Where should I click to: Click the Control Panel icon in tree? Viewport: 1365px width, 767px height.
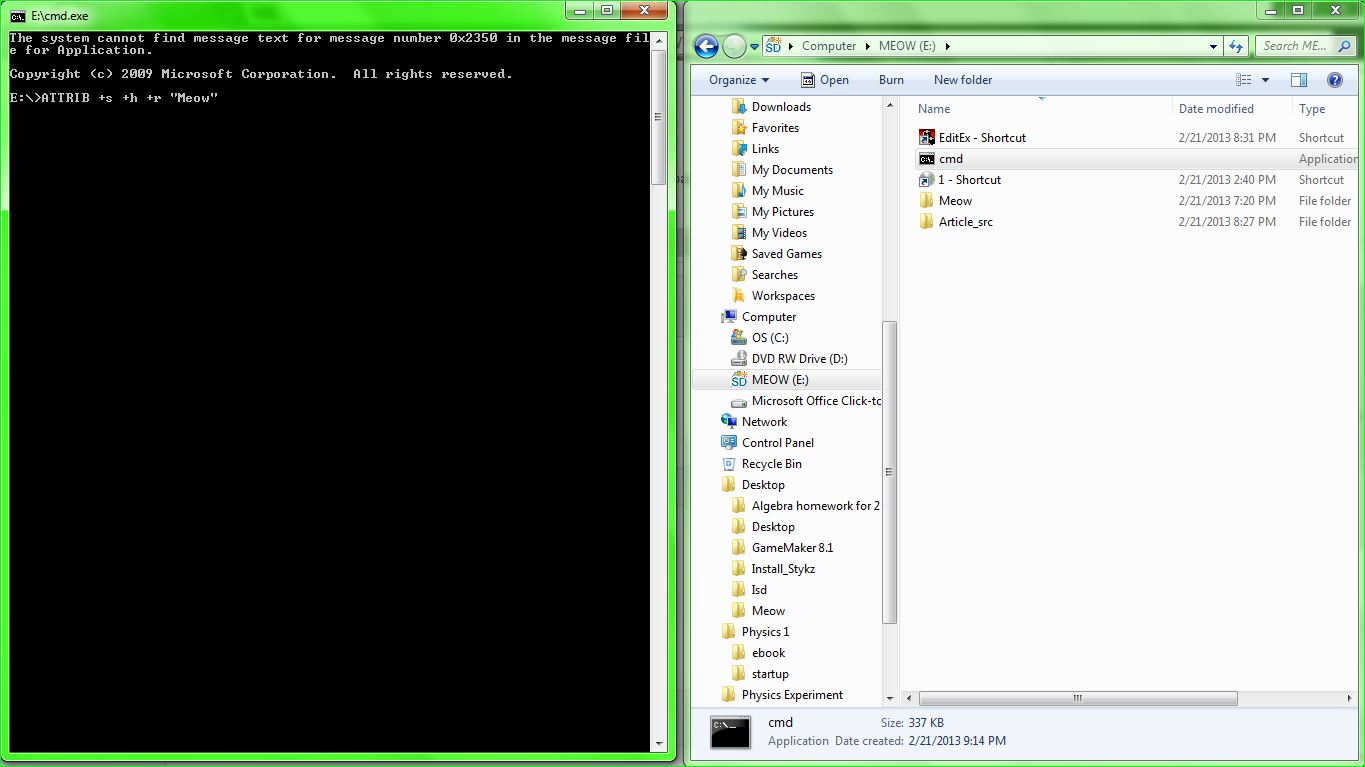729,443
